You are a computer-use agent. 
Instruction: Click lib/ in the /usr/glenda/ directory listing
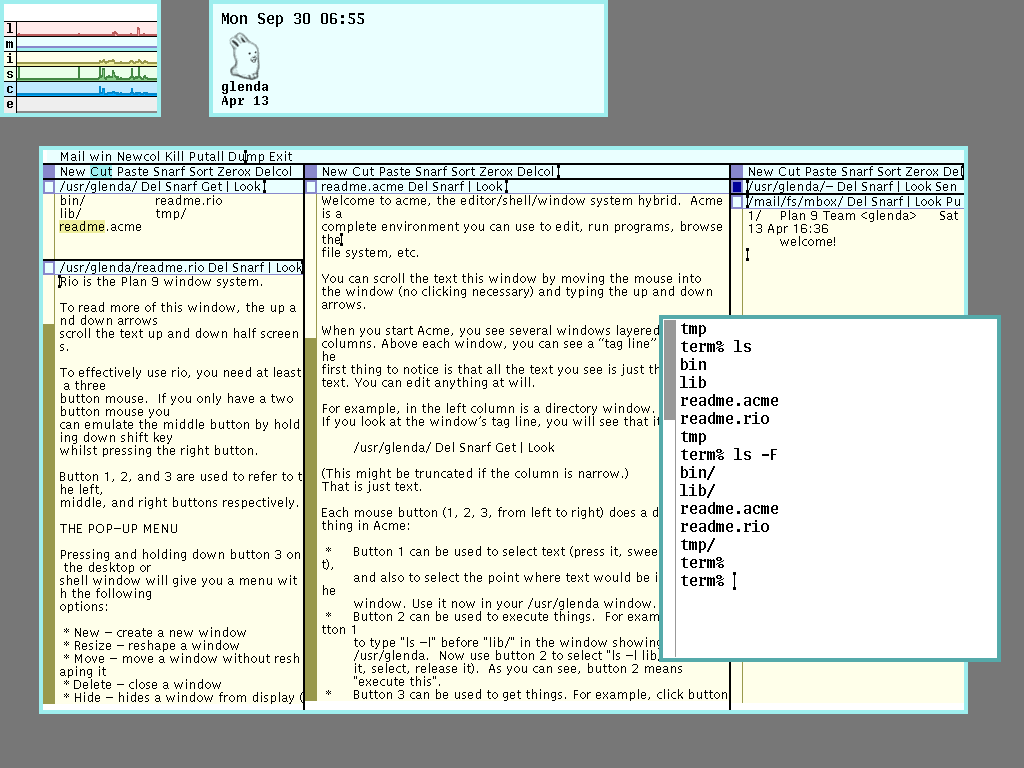click(71, 214)
